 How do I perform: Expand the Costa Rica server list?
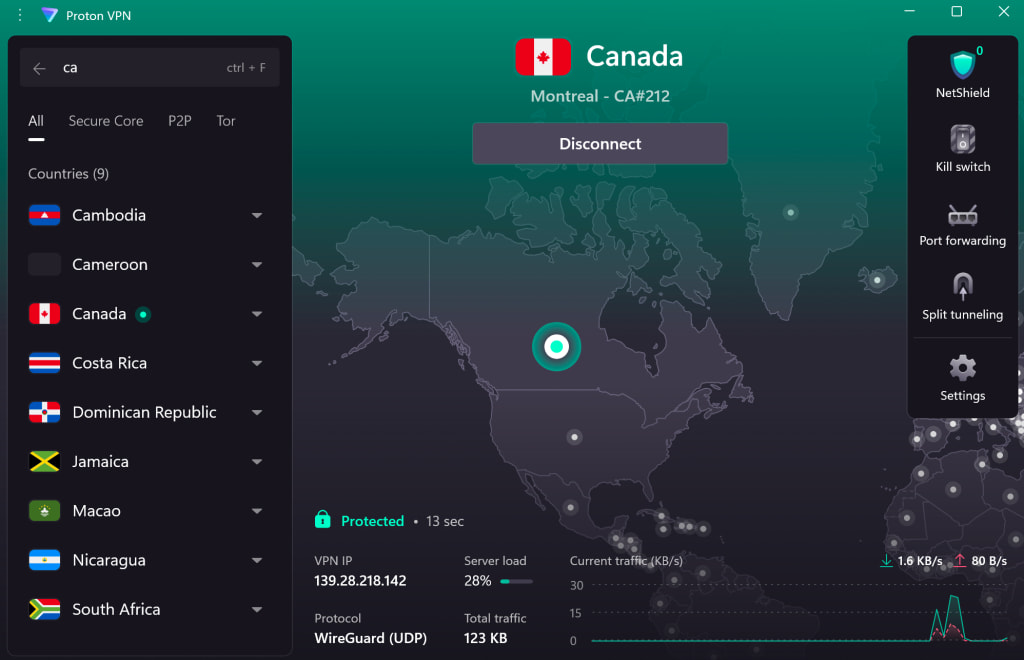(x=257, y=363)
